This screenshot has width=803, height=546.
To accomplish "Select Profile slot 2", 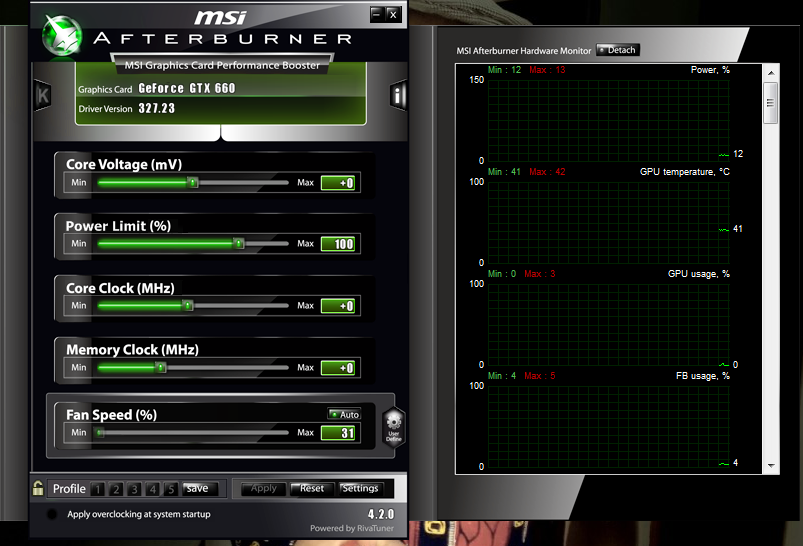I will (116, 489).
